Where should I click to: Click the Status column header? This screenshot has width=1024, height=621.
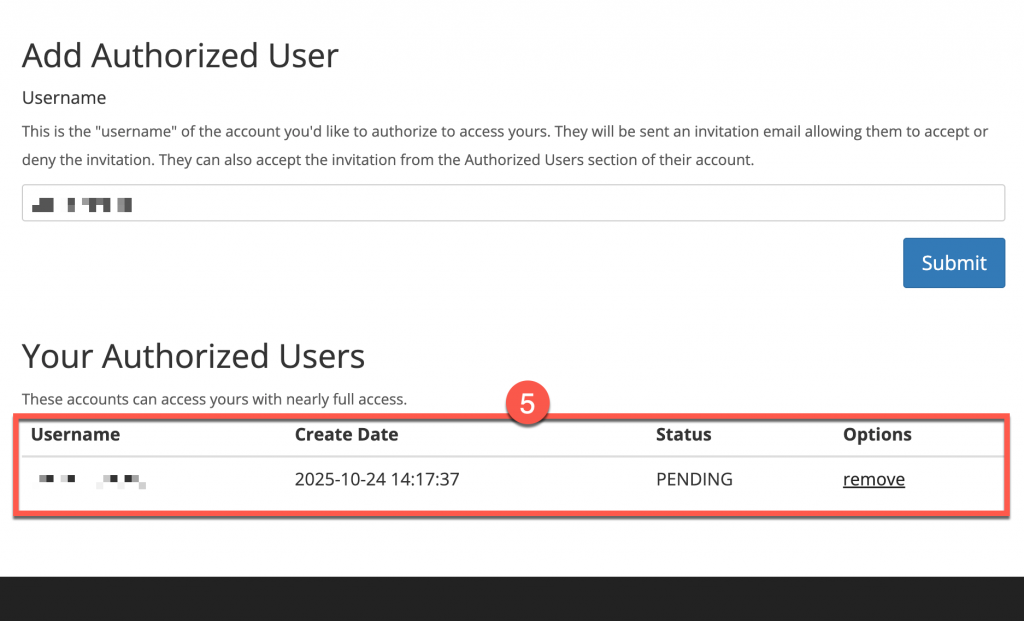pos(683,434)
